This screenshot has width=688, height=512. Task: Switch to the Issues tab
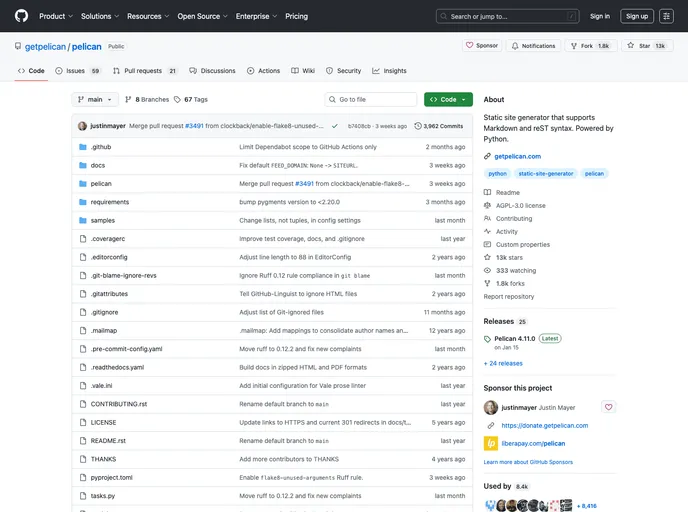pos(77,71)
